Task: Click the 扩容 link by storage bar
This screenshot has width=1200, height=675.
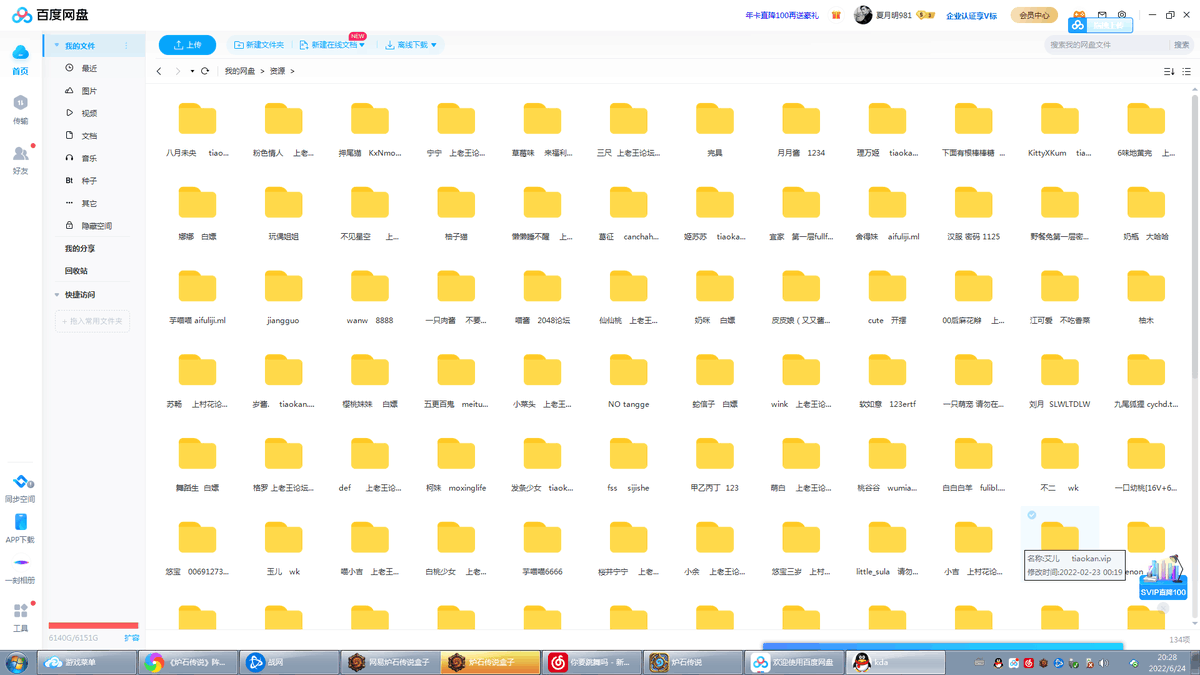Action: tap(131, 637)
